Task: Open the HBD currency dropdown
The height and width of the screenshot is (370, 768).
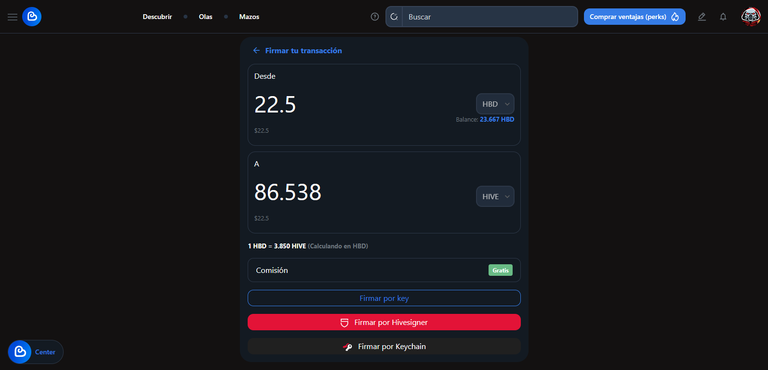Action: click(495, 104)
